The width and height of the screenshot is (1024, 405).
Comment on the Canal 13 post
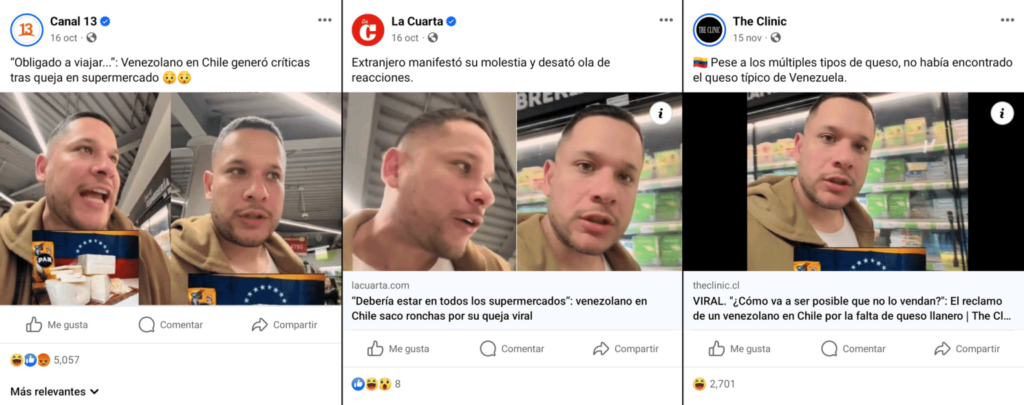(170, 325)
